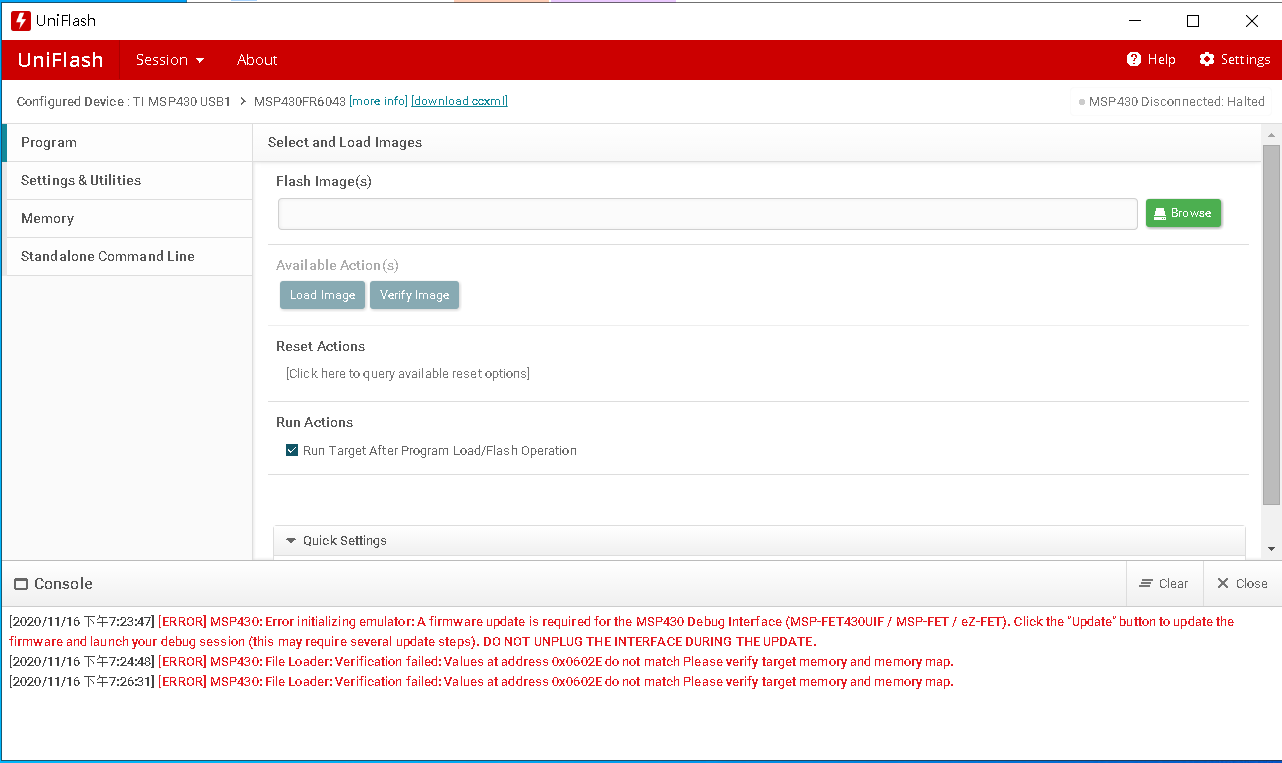Switch to the Memory section

[129, 219]
